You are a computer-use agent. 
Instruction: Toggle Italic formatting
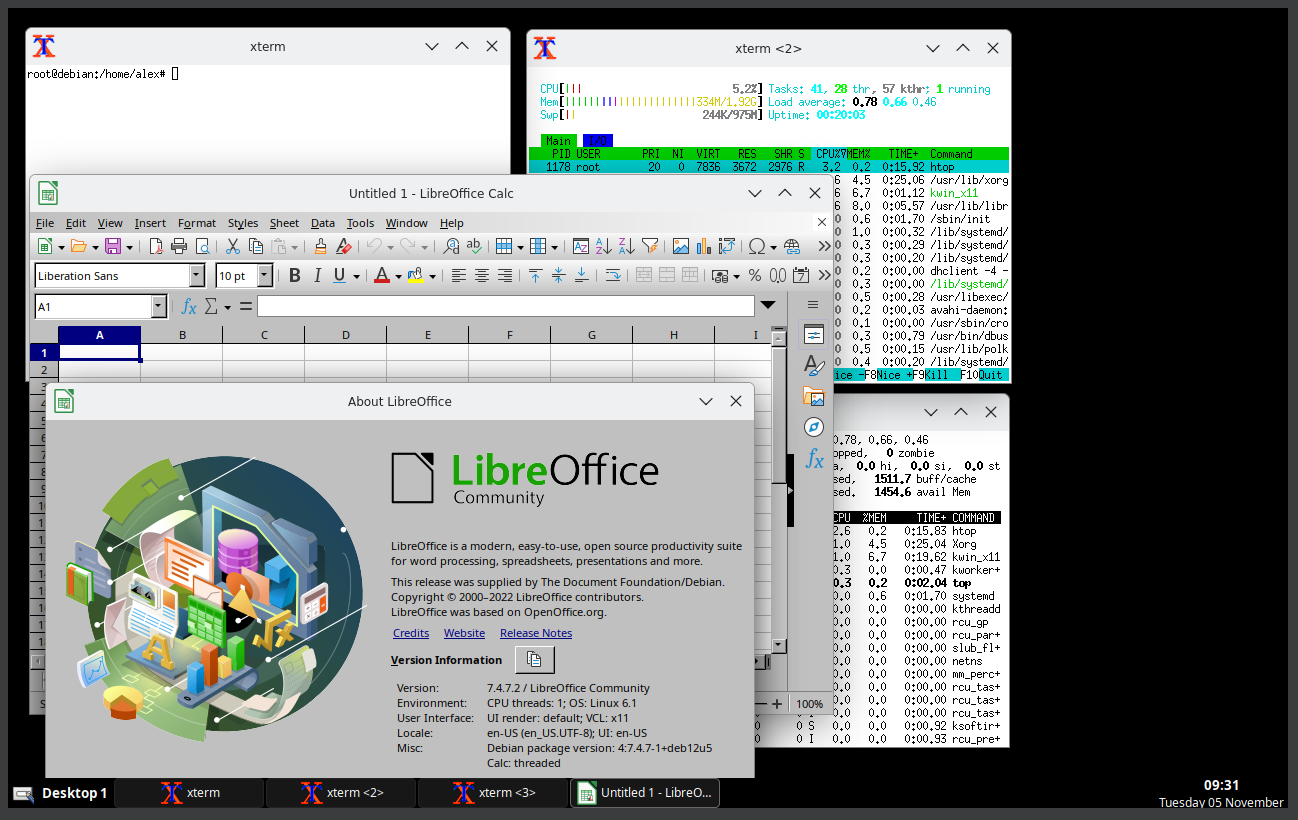(318, 276)
